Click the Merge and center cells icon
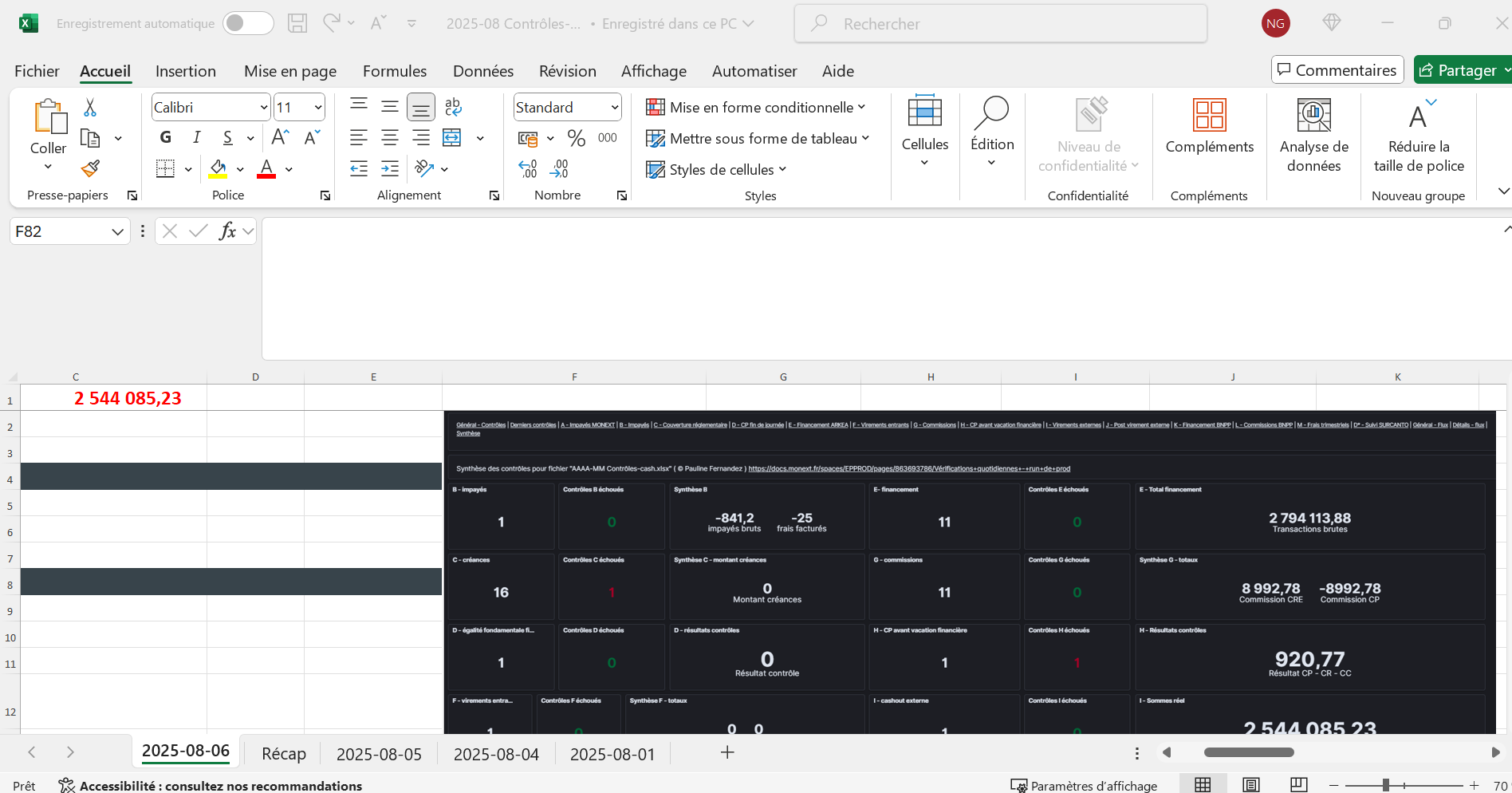The width and height of the screenshot is (1512, 793). (452, 138)
